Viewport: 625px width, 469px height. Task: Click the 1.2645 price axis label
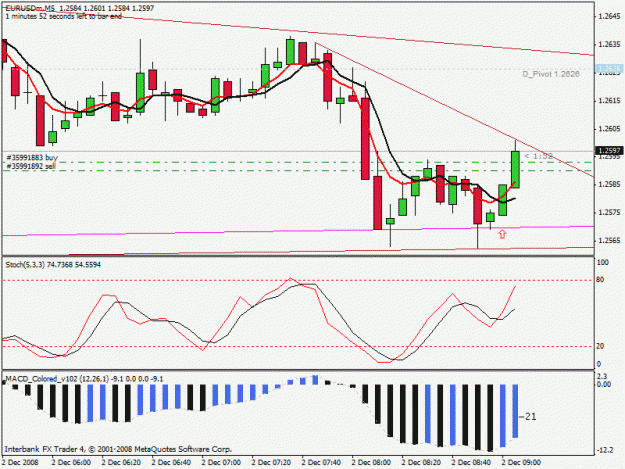pyautogui.click(x=610, y=16)
